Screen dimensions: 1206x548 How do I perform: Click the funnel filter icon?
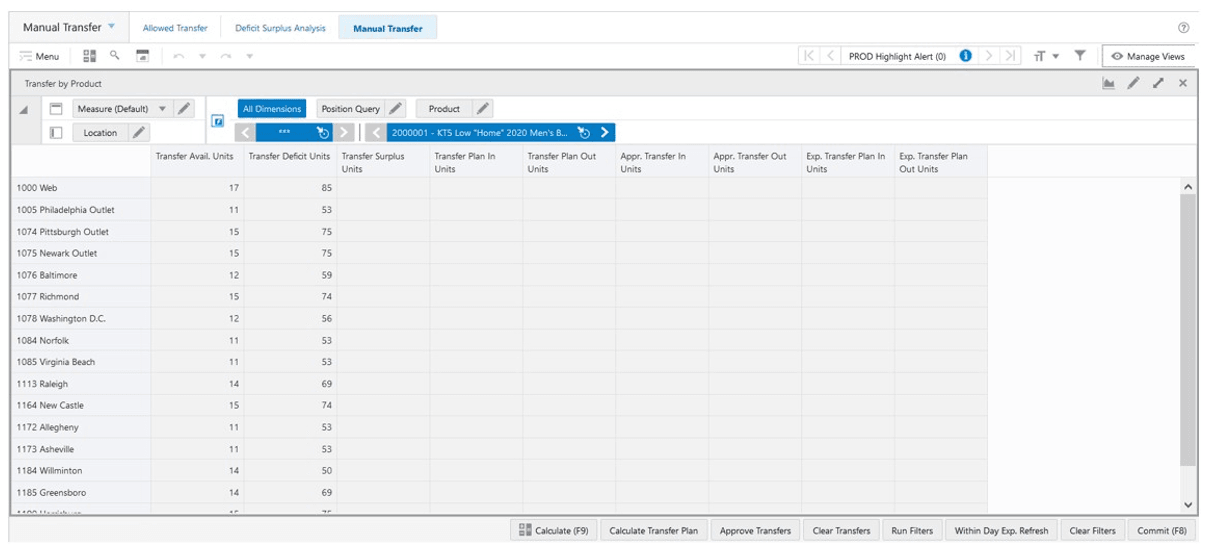coord(1080,56)
